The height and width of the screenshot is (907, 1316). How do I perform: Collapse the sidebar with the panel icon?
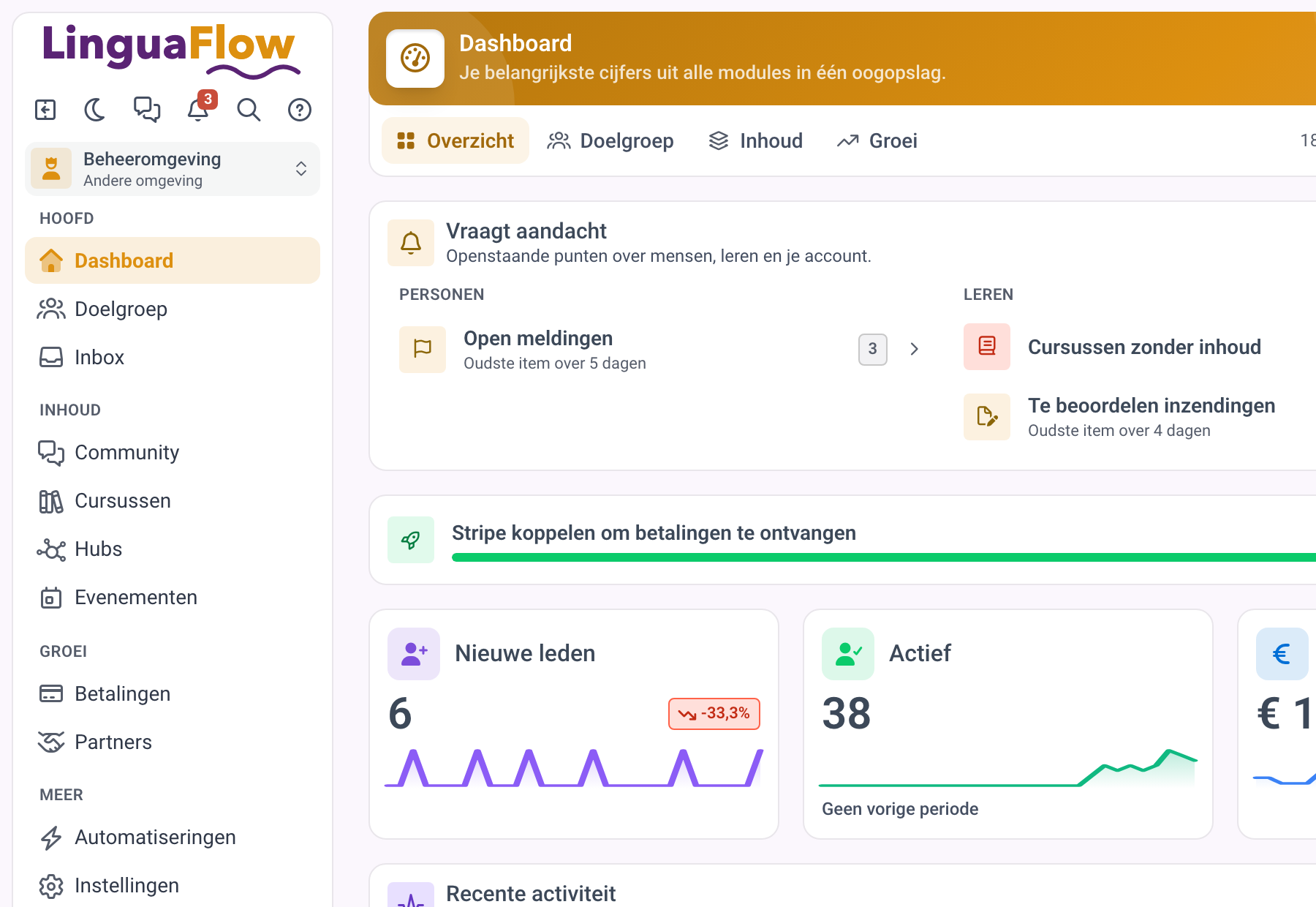(45, 110)
